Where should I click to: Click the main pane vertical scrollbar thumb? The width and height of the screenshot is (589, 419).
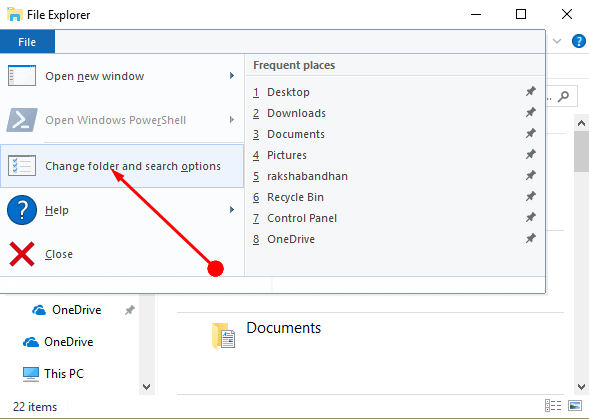click(581, 151)
